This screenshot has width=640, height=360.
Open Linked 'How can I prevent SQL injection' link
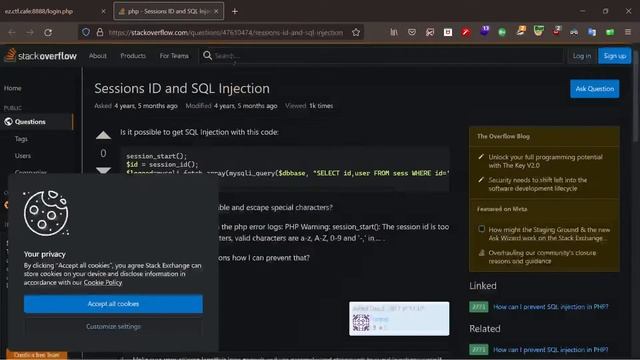click(551, 307)
